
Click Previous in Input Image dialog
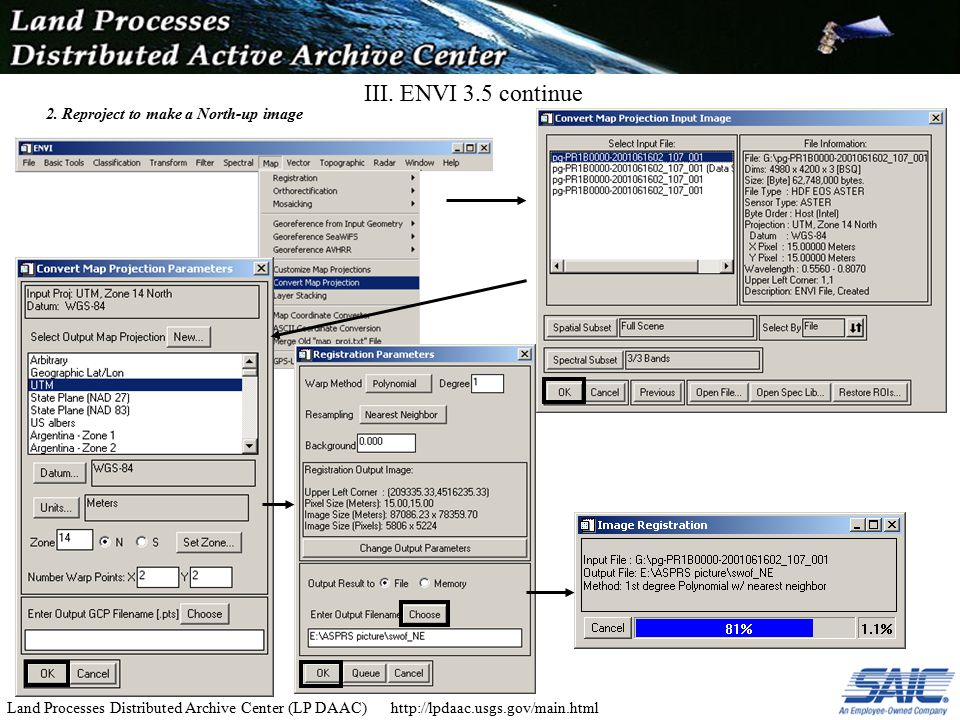point(657,392)
